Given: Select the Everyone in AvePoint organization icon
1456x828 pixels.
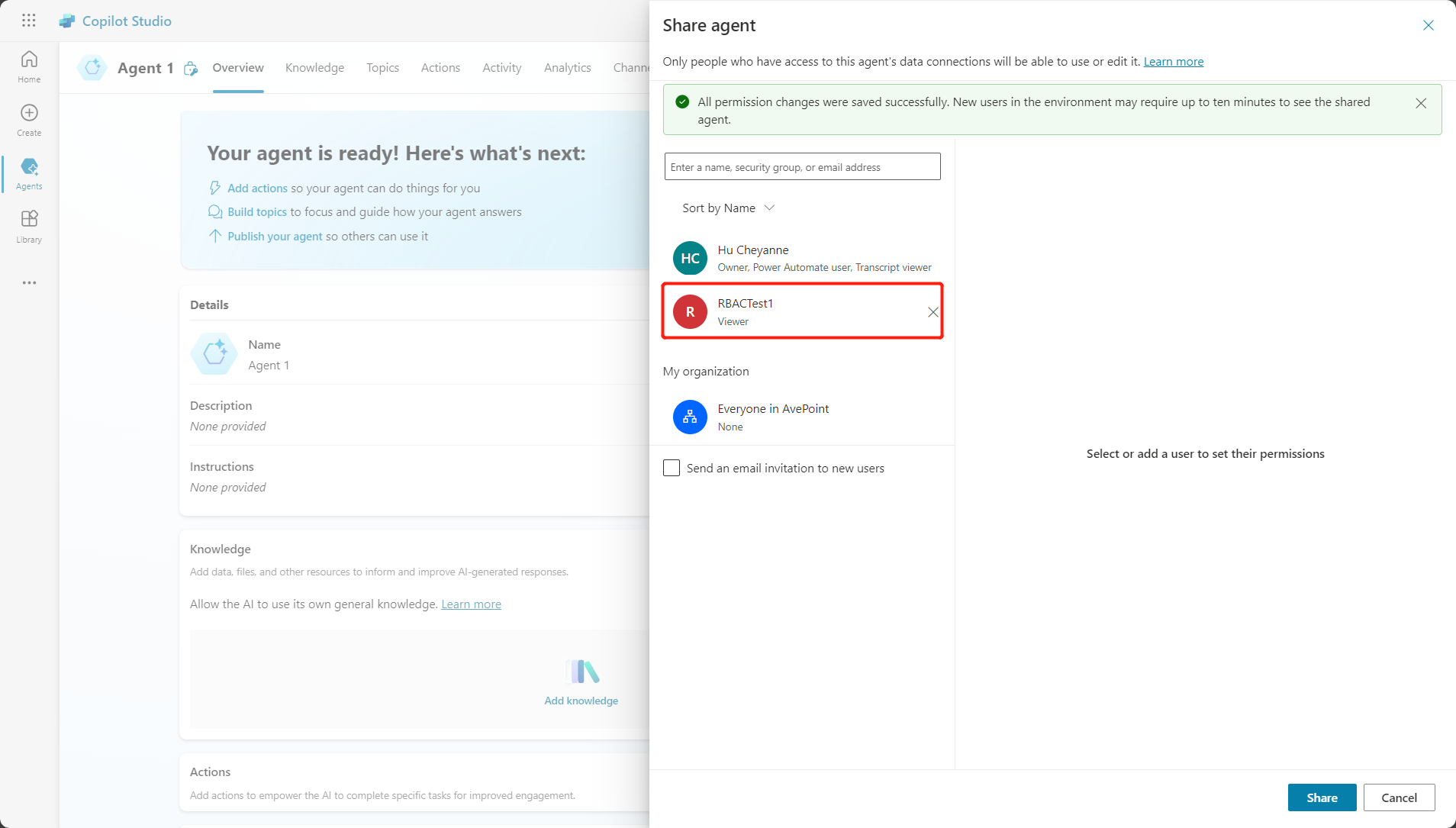Looking at the screenshot, I should [x=690, y=417].
